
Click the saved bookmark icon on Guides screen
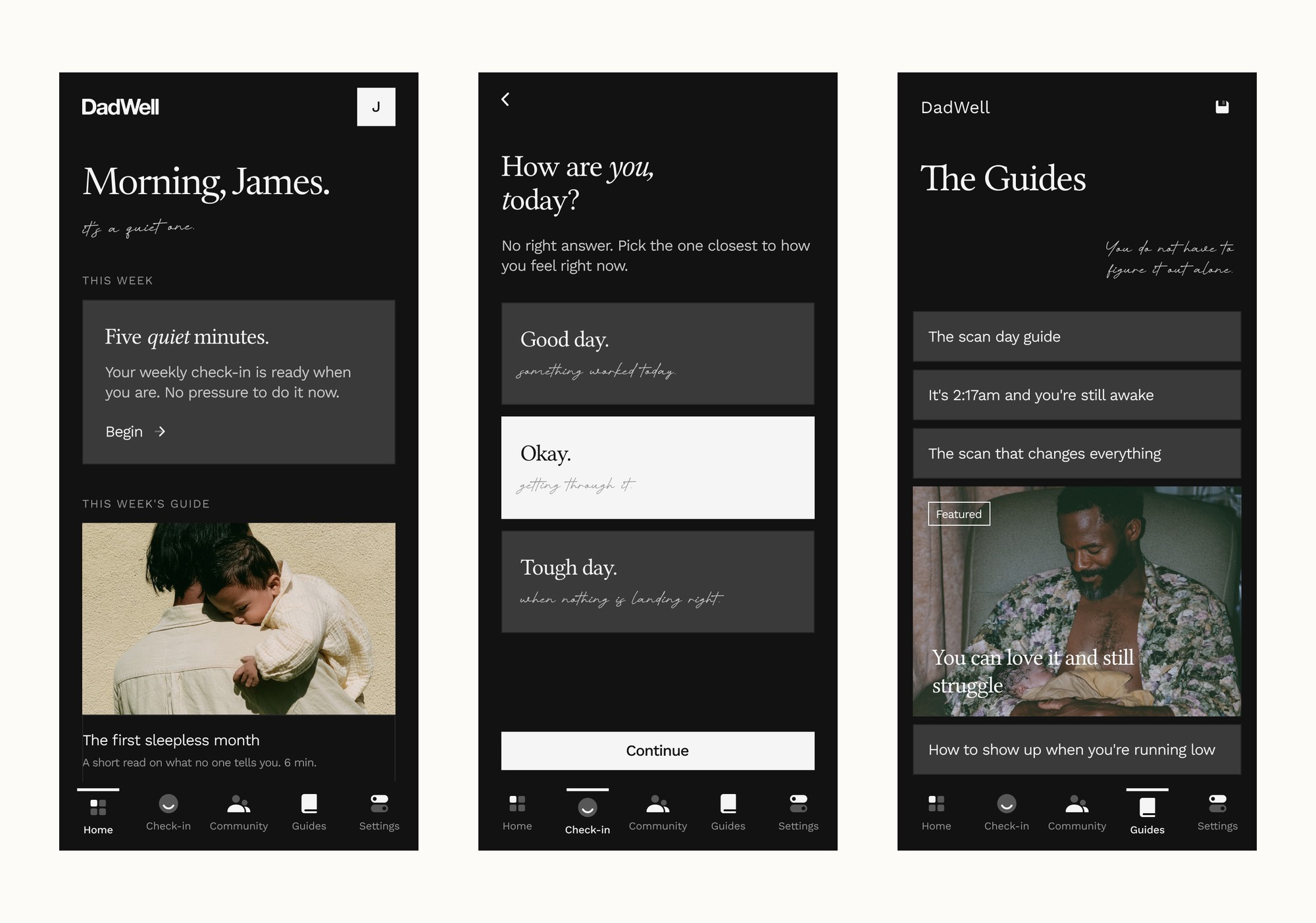(x=1222, y=107)
